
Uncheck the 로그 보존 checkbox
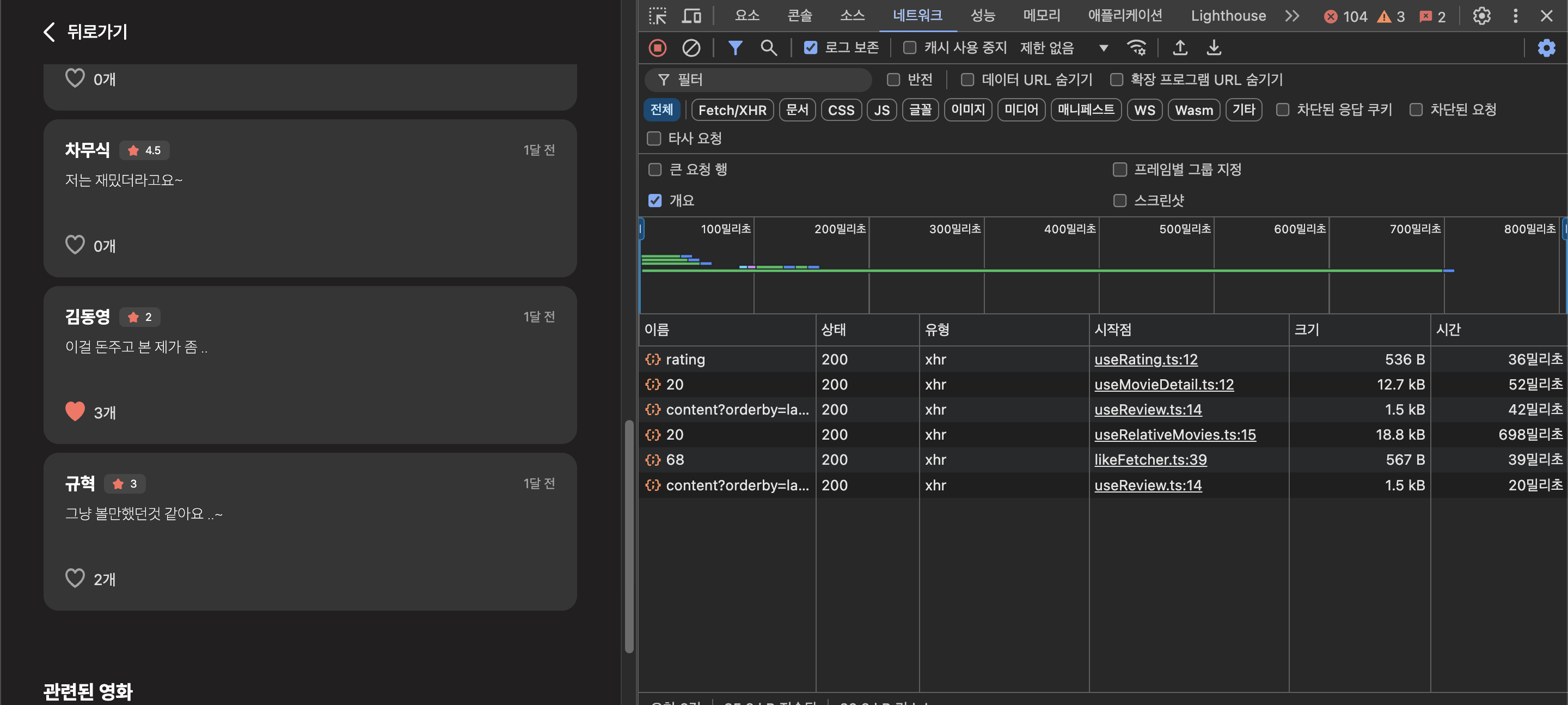coord(810,47)
